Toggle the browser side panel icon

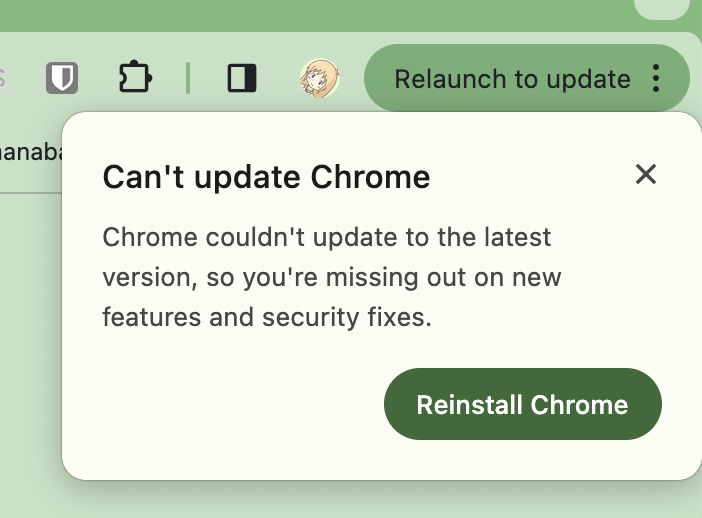tap(242, 78)
